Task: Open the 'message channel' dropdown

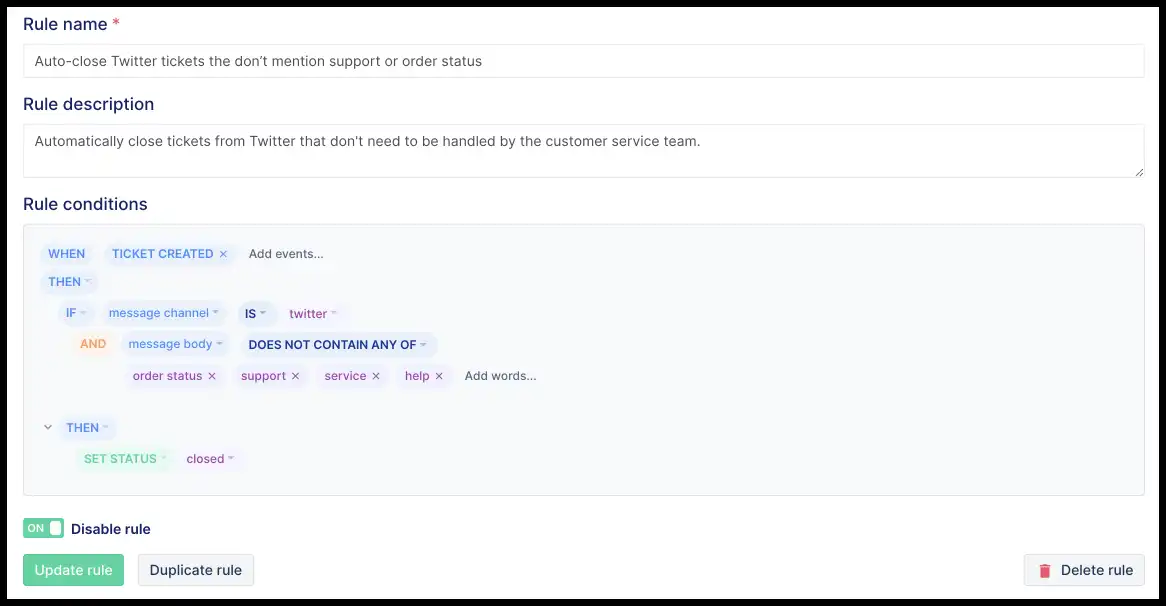Action: click(x=163, y=313)
